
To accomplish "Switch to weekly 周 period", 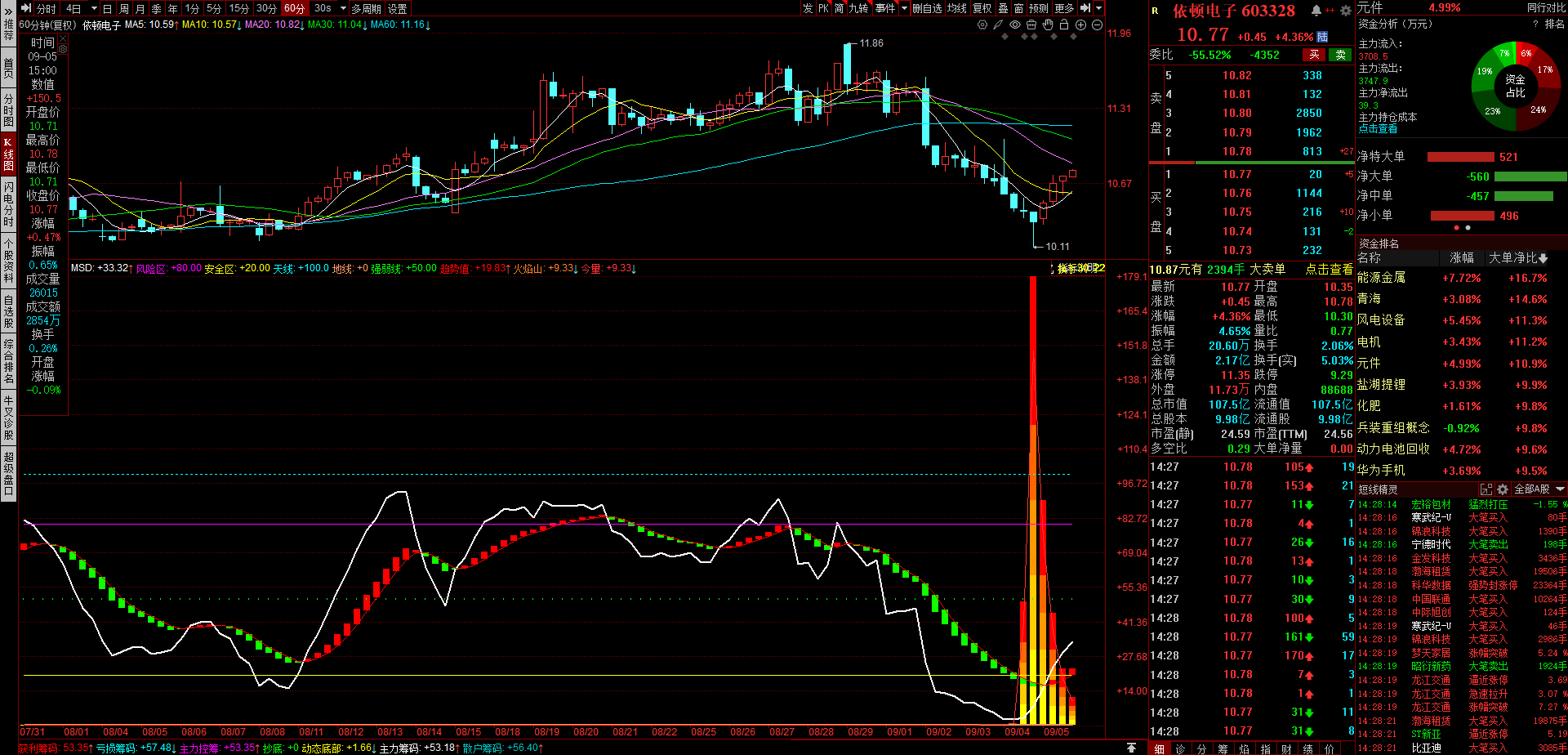I will pos(124,8).
